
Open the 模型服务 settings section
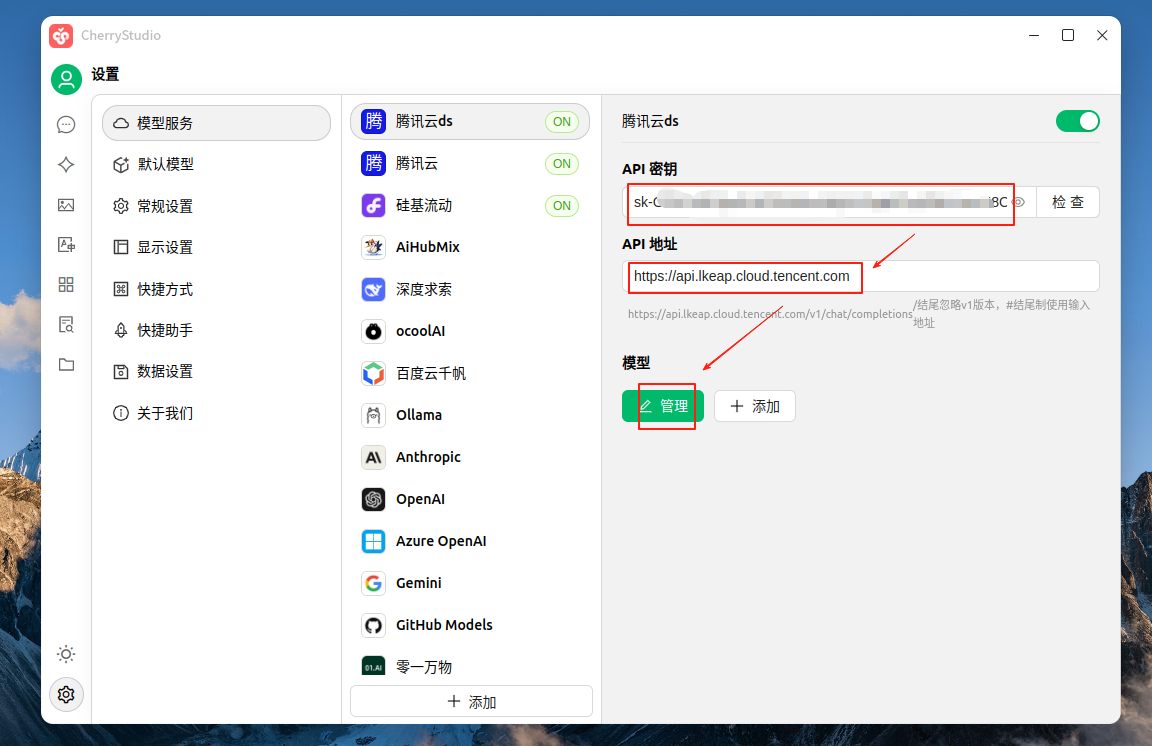[x=216, y=122]
